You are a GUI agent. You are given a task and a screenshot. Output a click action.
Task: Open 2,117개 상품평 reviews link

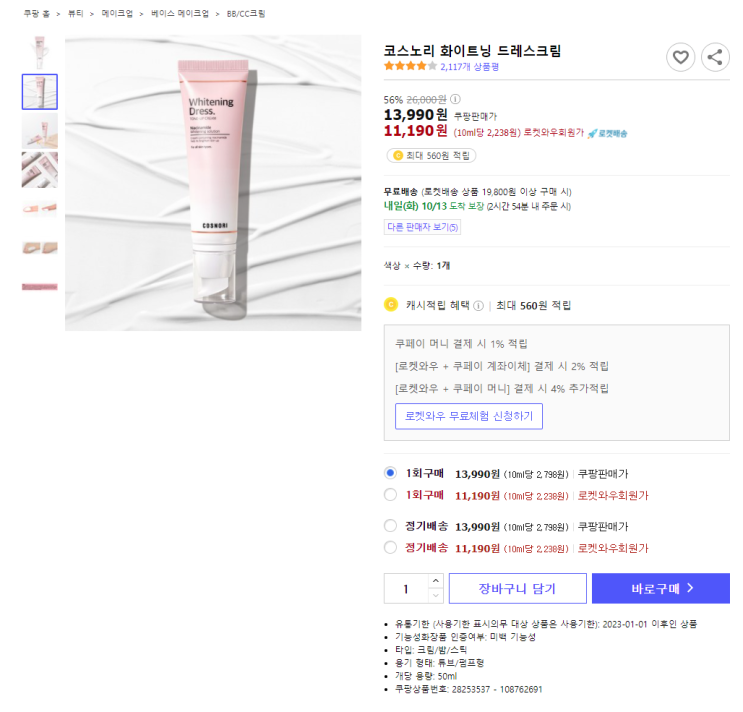pyautogui.click(x=470, y=67)
